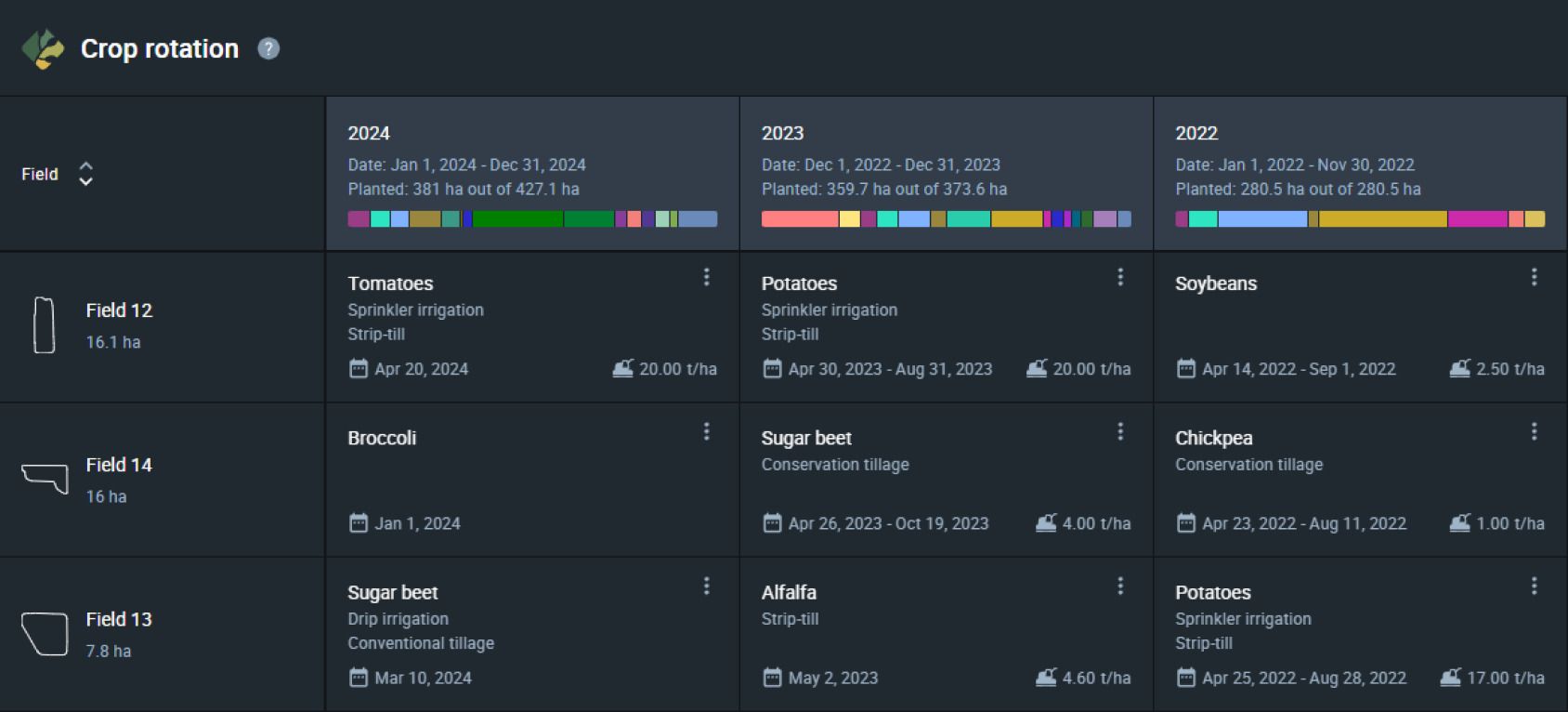Open options menu for Soybeans 2022 entry

1534,277
